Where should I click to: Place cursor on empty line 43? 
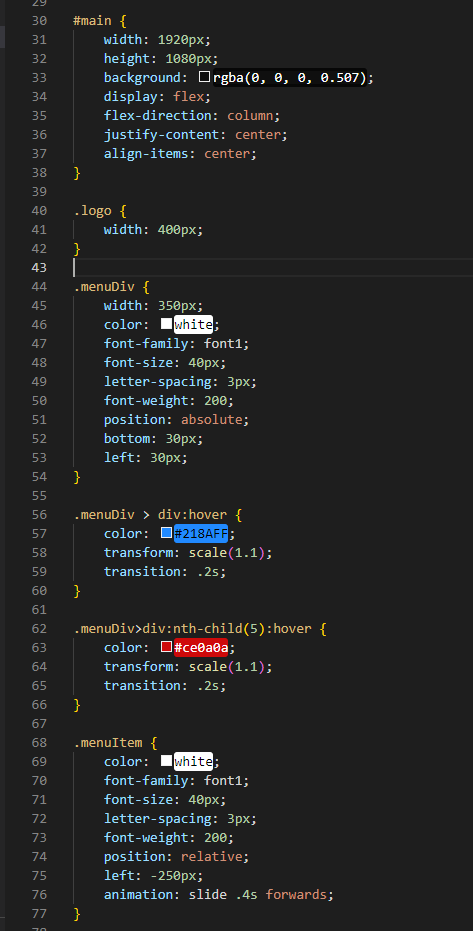(x=273, y=268)
